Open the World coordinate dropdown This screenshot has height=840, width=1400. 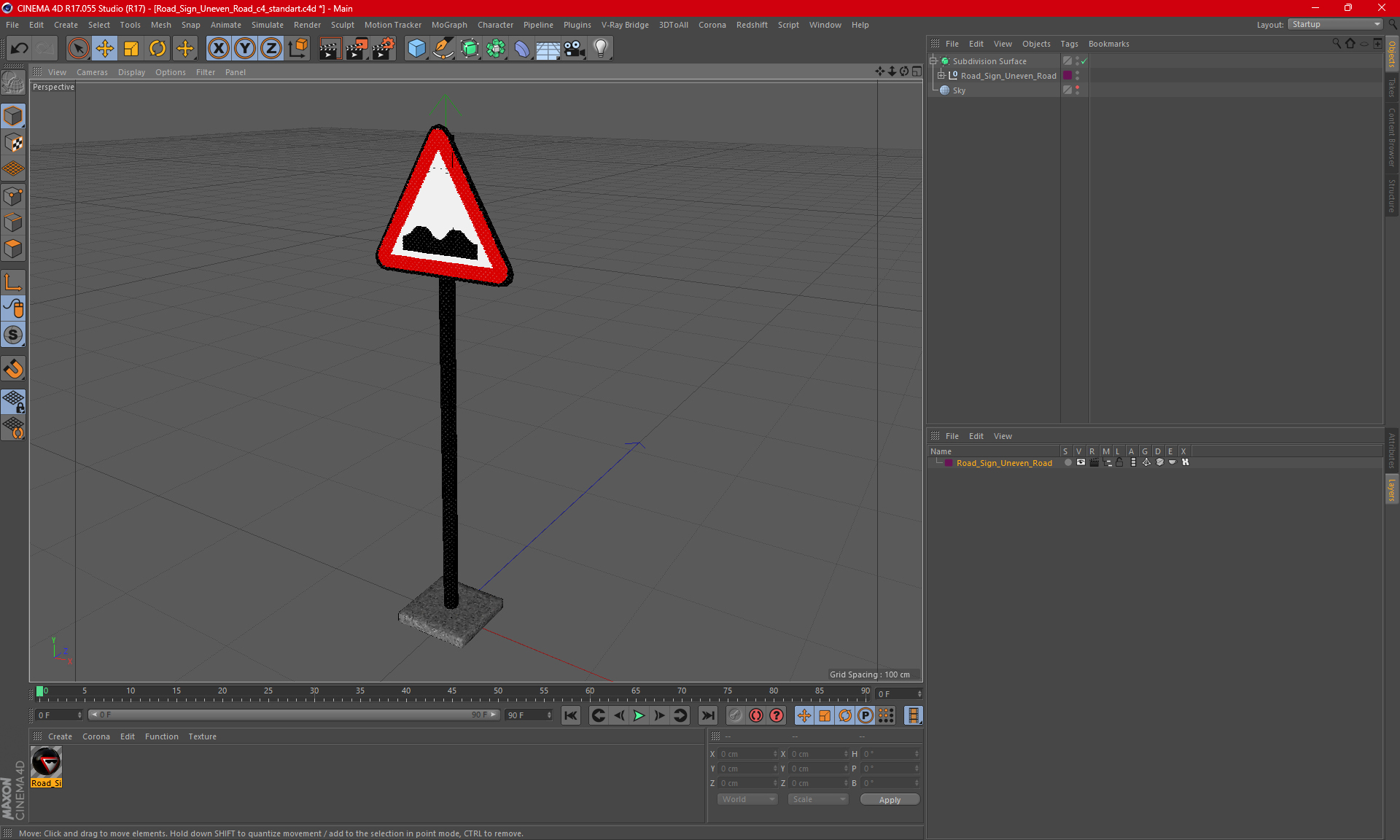[x=747, y=799]
